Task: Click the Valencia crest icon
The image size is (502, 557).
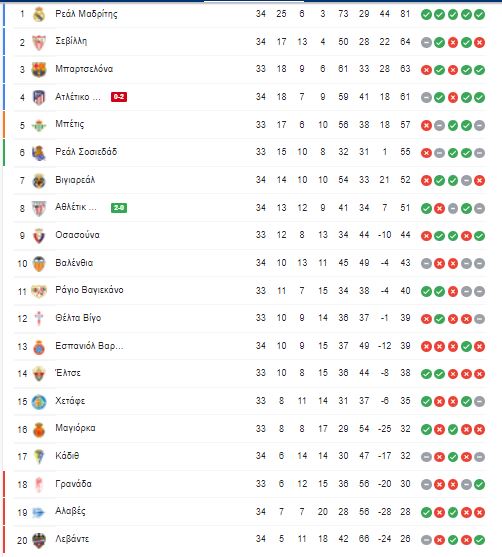Action: (x=39, y=264)
